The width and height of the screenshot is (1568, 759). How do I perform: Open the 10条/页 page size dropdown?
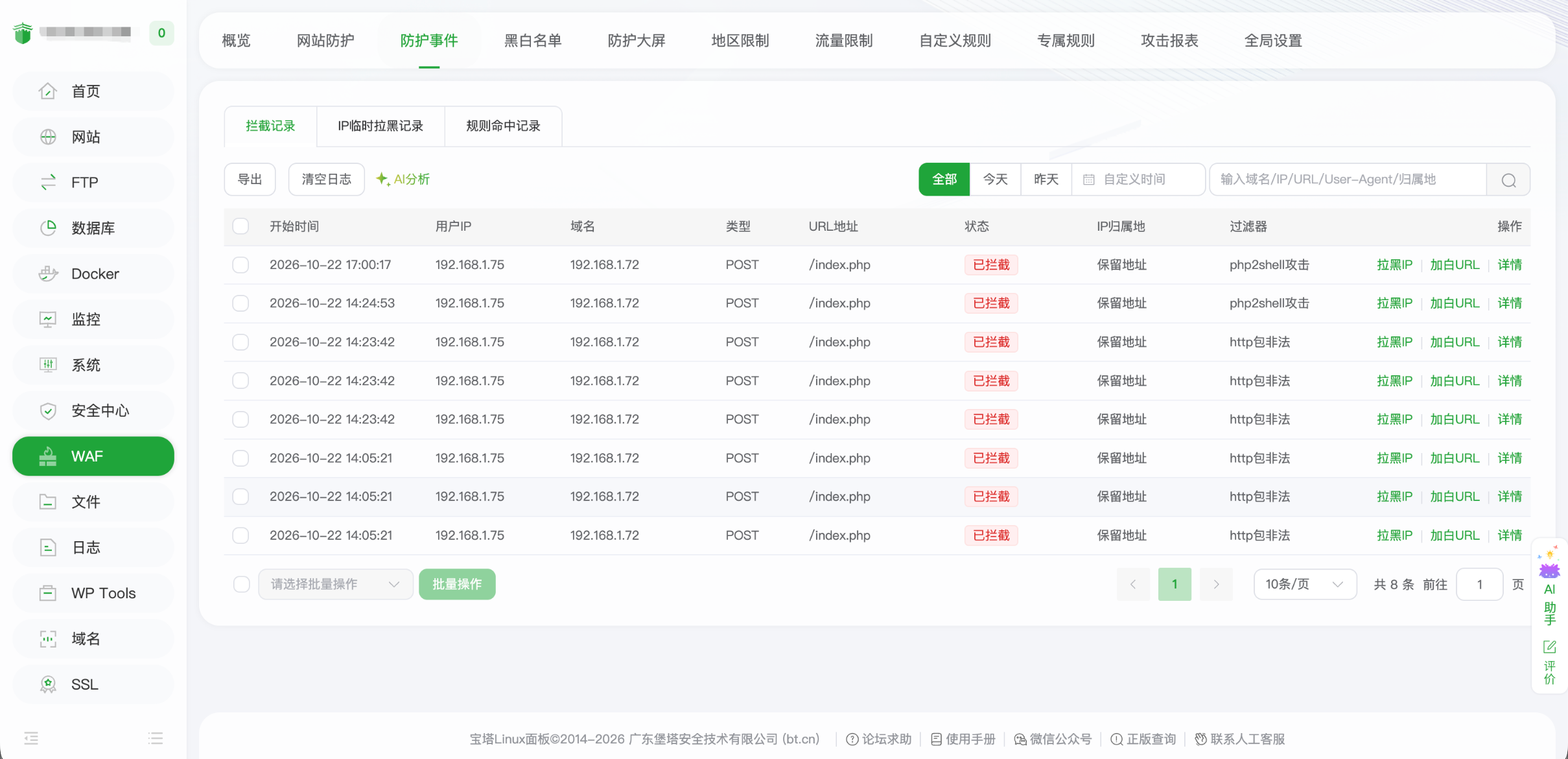[1305, 584]
